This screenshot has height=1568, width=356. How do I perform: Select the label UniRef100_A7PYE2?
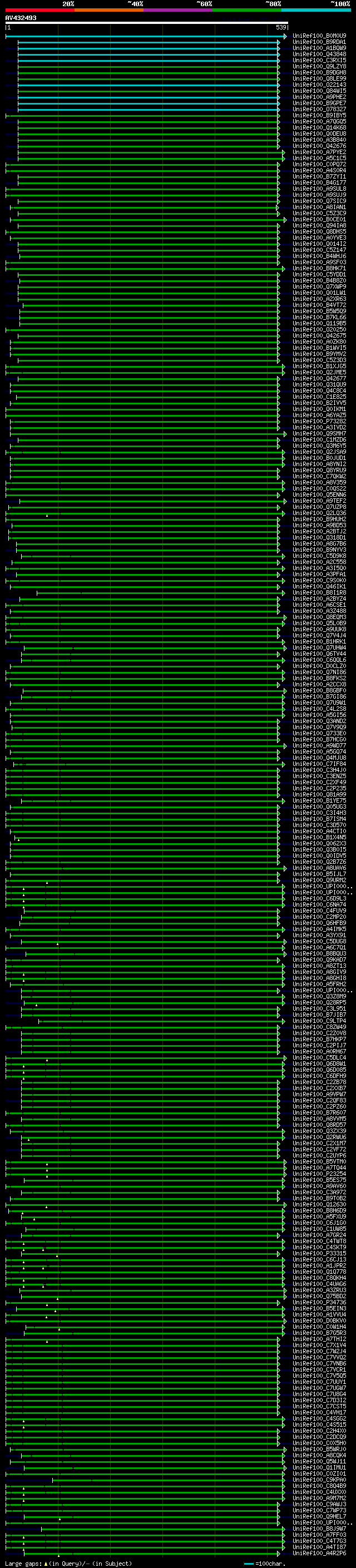pos(319,152)
